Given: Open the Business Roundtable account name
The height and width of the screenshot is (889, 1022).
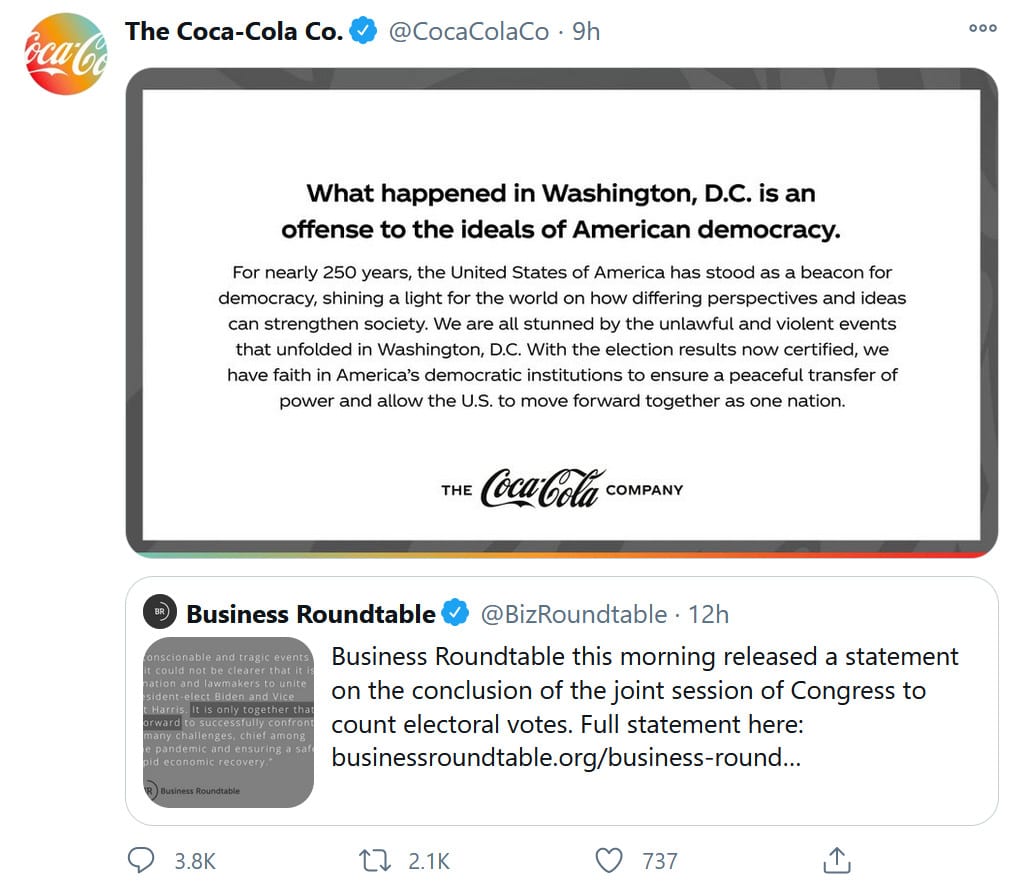Looking at the screenshot, I should [311, 613].
